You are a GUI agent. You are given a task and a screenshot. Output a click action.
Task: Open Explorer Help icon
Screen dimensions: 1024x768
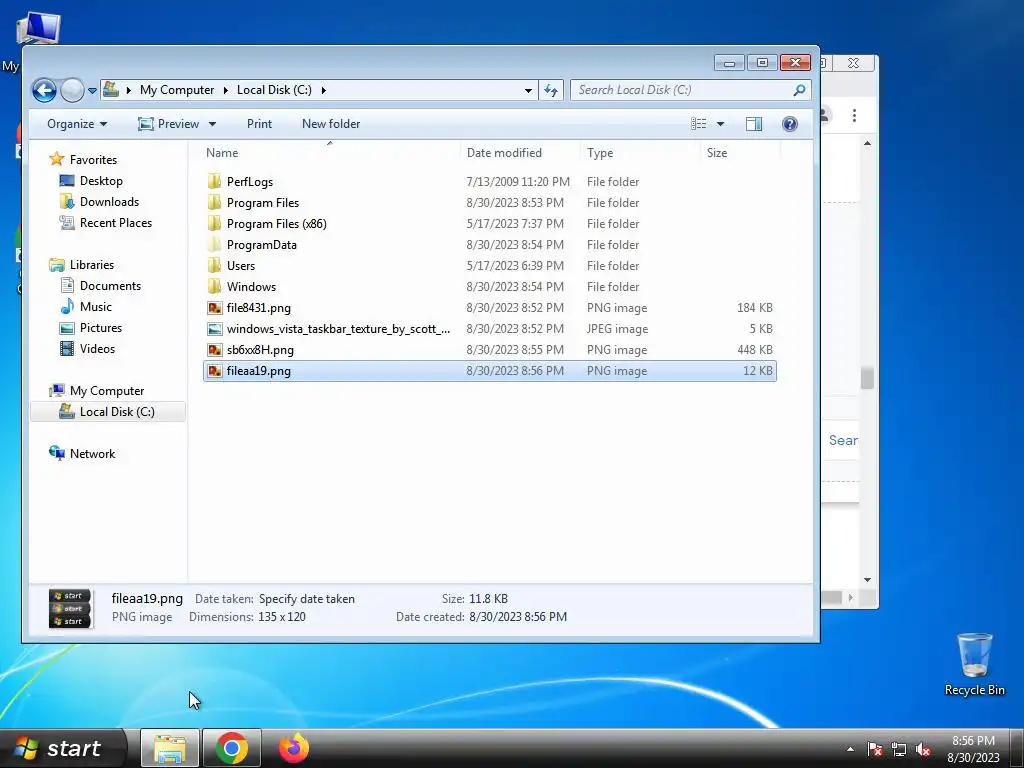point(790,124)
